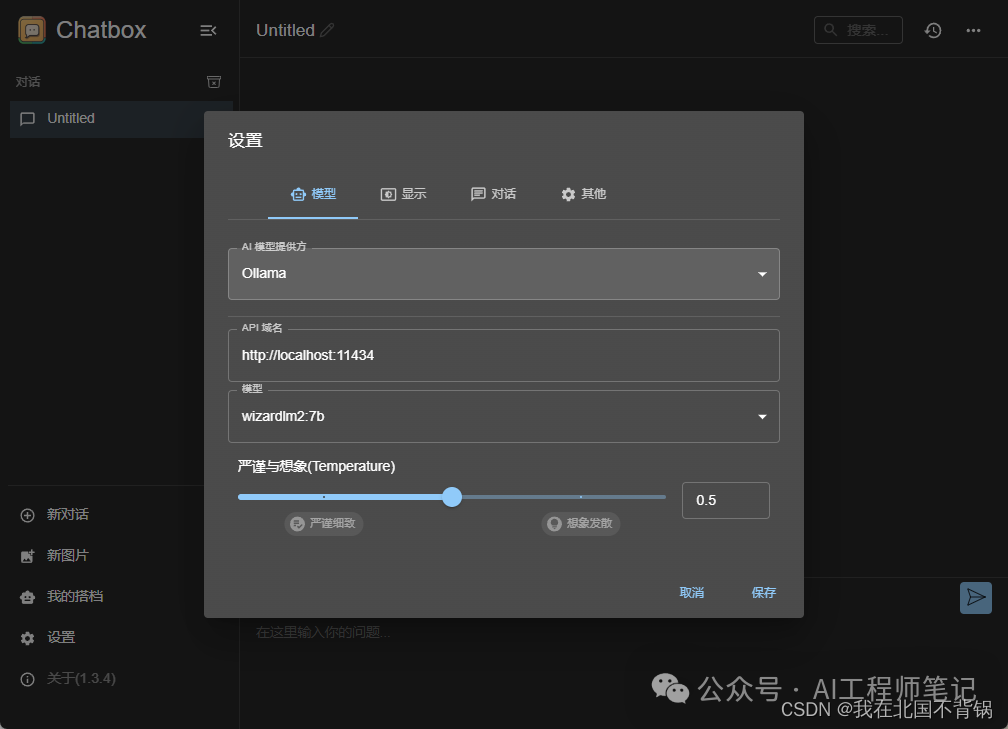Open 设置 in the sidebar
Screen dimensions: 1008x729
pyautogui.click(x=48, y=638)
